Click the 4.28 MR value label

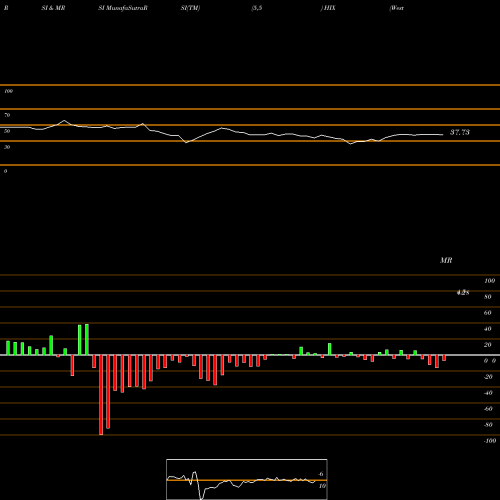pos(463,293)
